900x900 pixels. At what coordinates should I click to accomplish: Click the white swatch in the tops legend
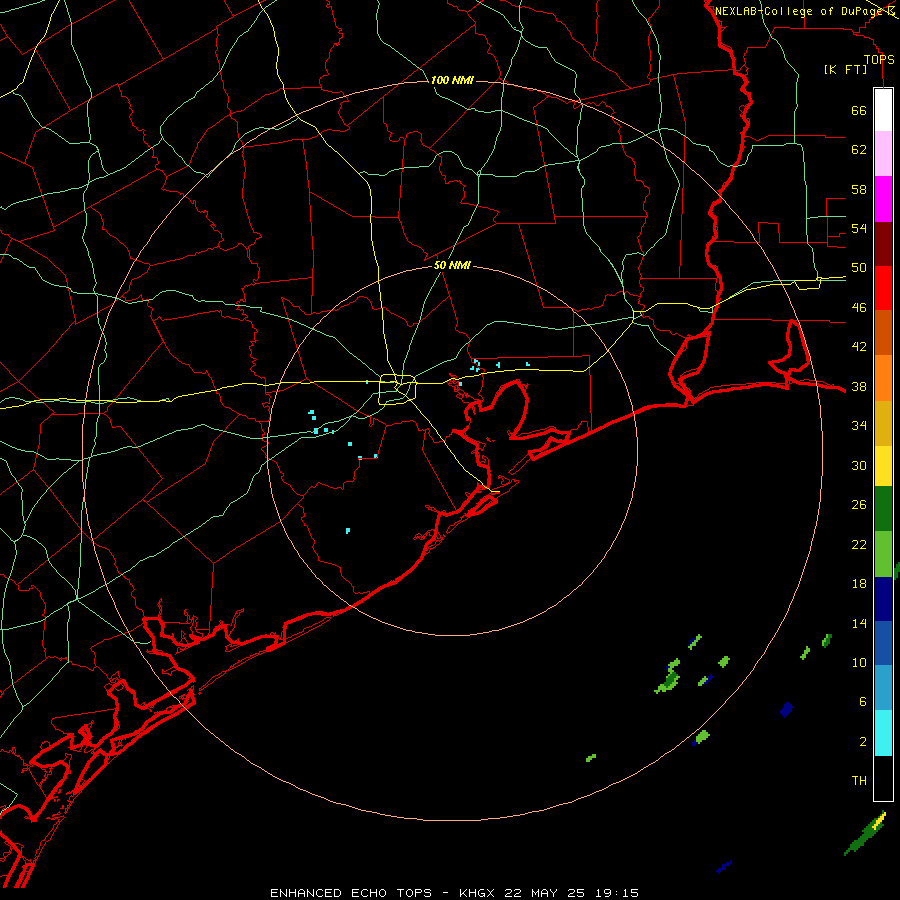click(883, 110)
